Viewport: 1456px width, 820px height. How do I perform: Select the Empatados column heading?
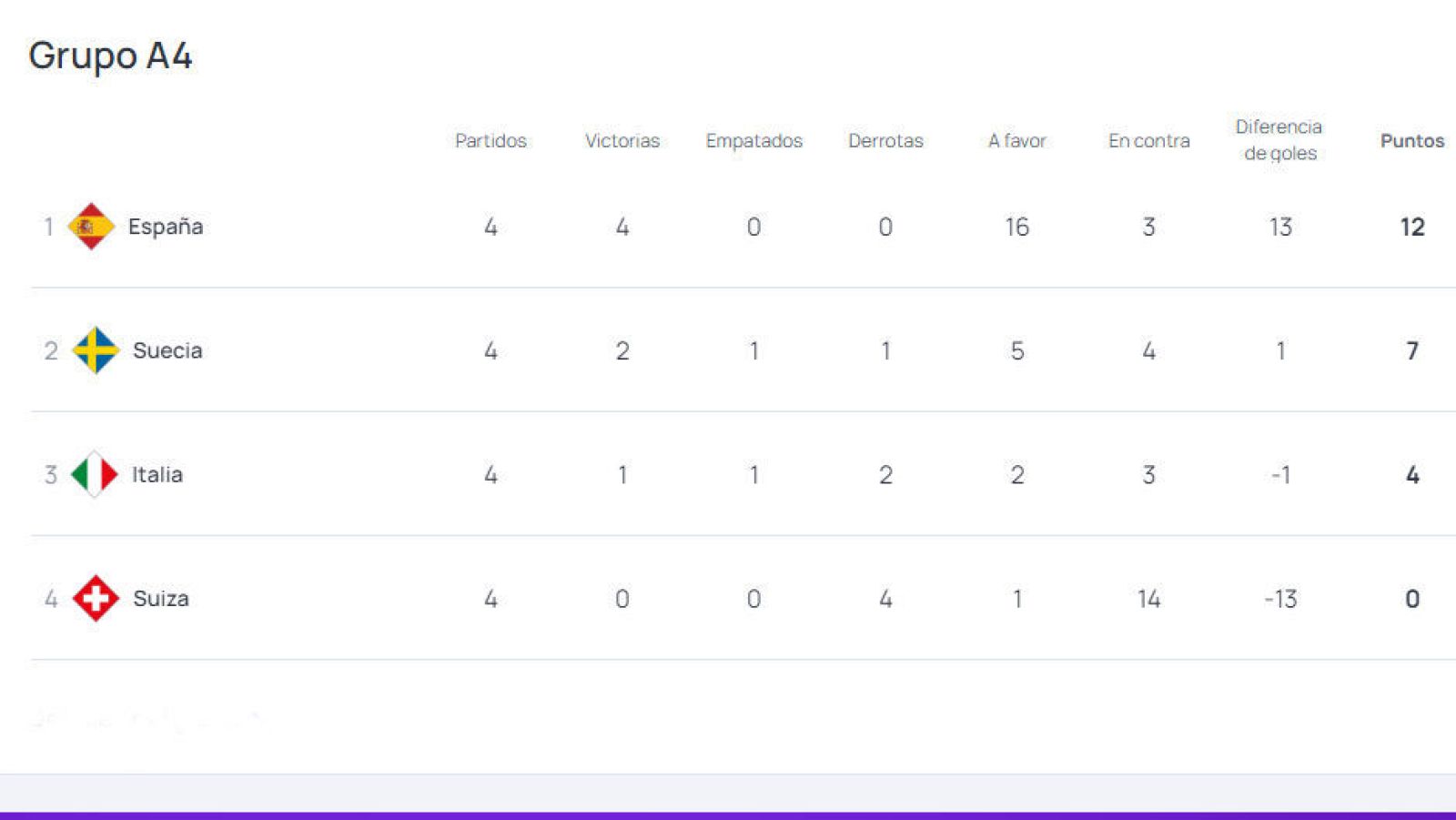pyautogui.click(x=753, y=140)
